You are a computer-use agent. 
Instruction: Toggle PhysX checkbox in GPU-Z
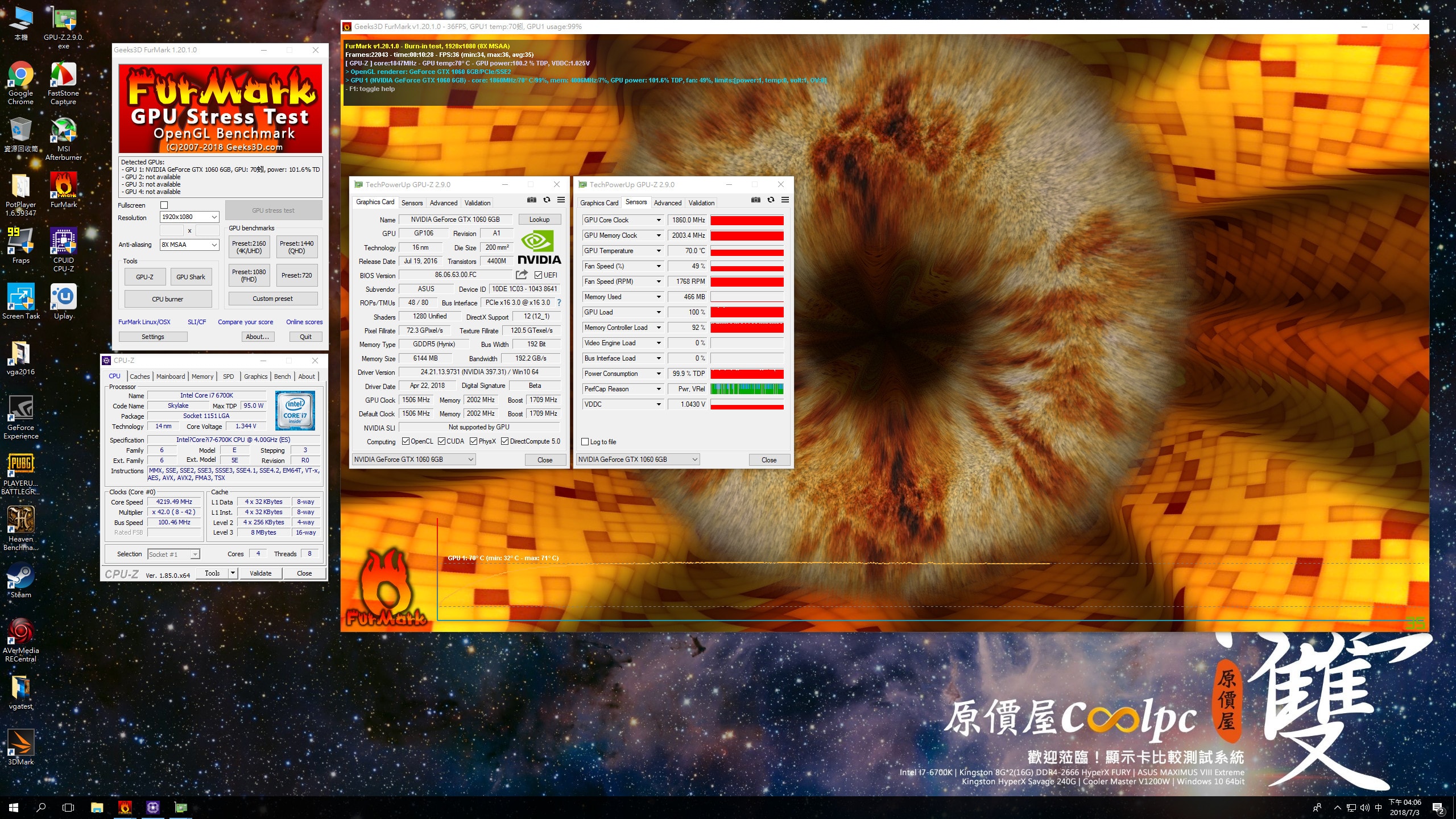click(x=473, y=441)
